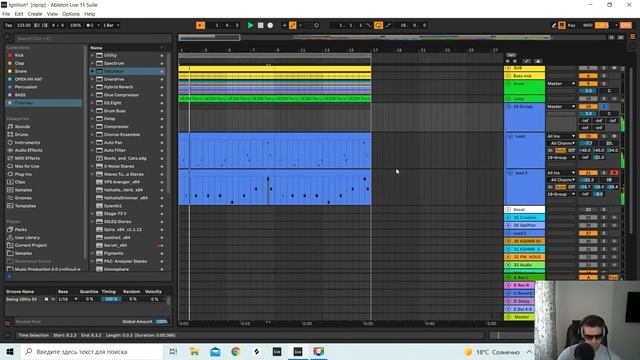Viewport: 640px width, 360px height.
Task: Expand the Spectrum device entry
Action: pos(92,63)
